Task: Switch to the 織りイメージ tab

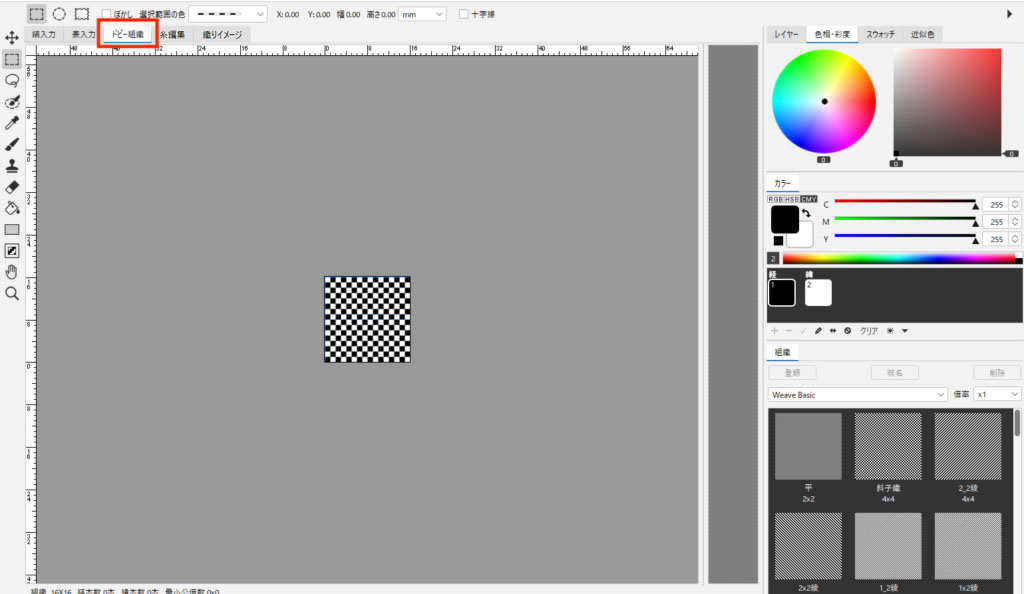Action: [221, 34]
